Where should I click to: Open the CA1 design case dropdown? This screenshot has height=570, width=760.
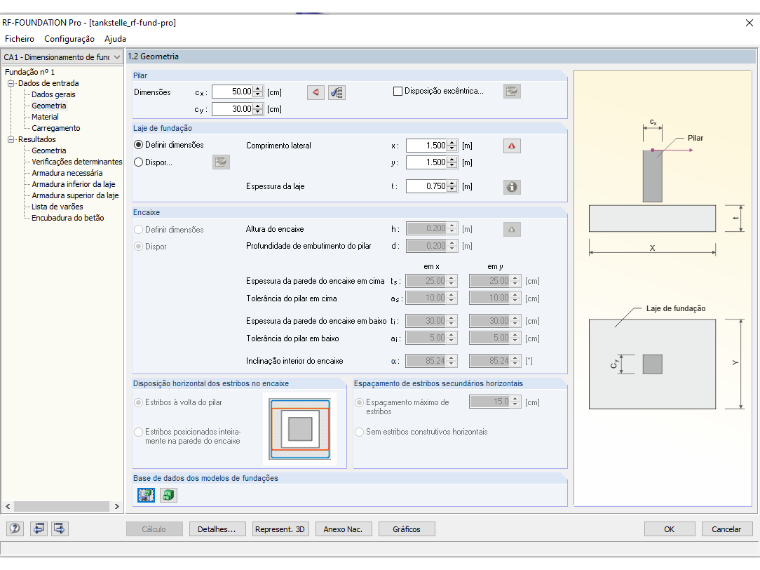pos(117,57)
